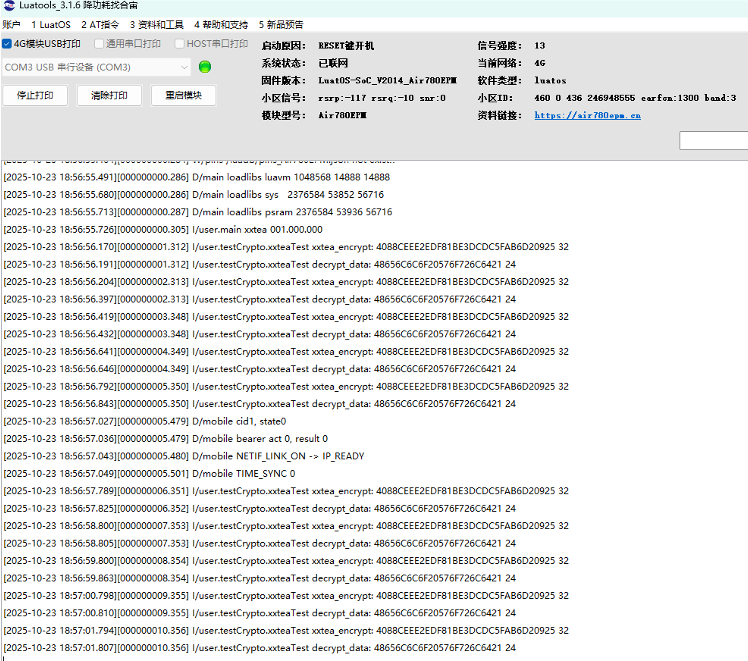Click the 模块型号 value Air780EPM

tap(342, 115)
